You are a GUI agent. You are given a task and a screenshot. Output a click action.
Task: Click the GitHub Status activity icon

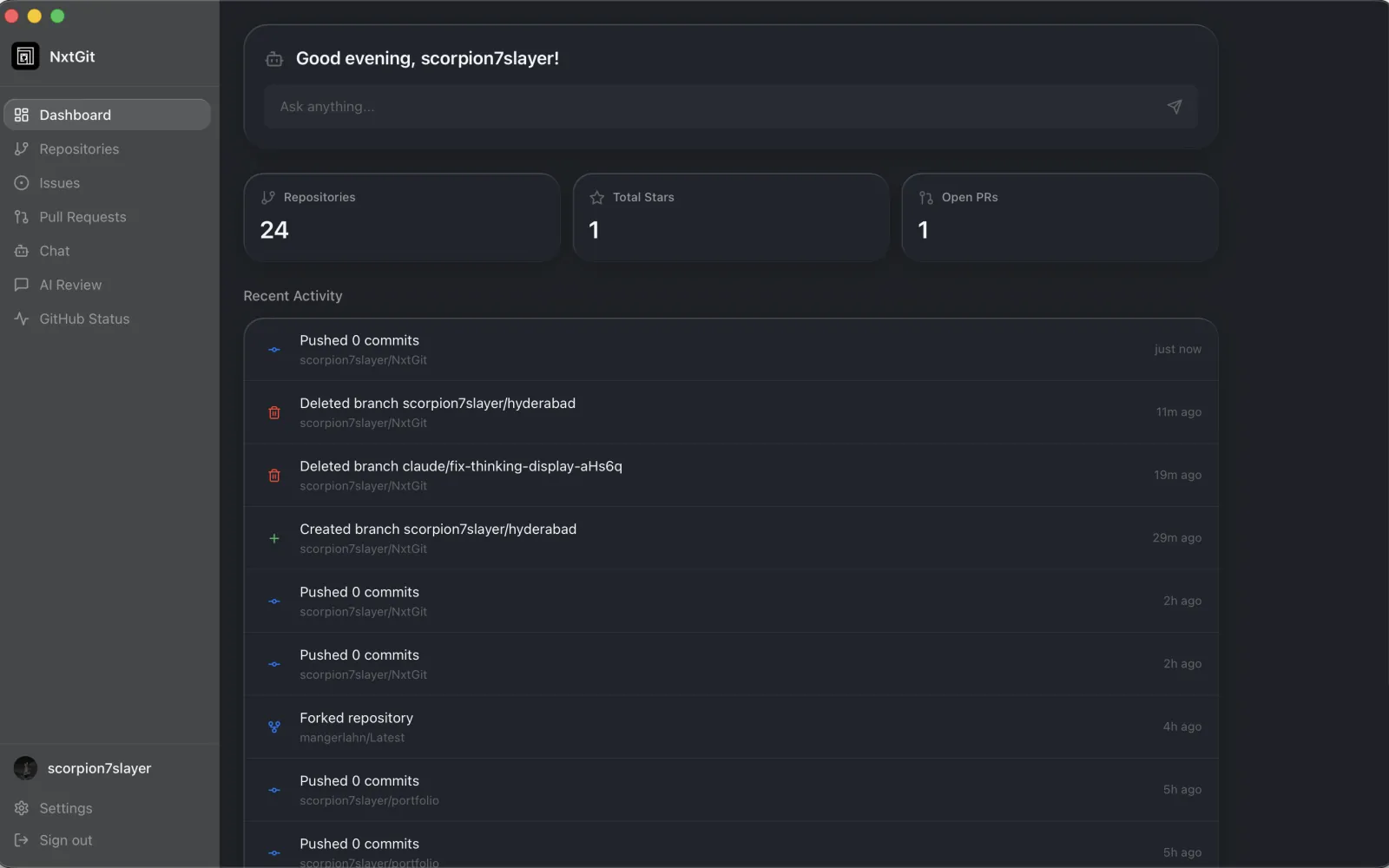point(22,319)
